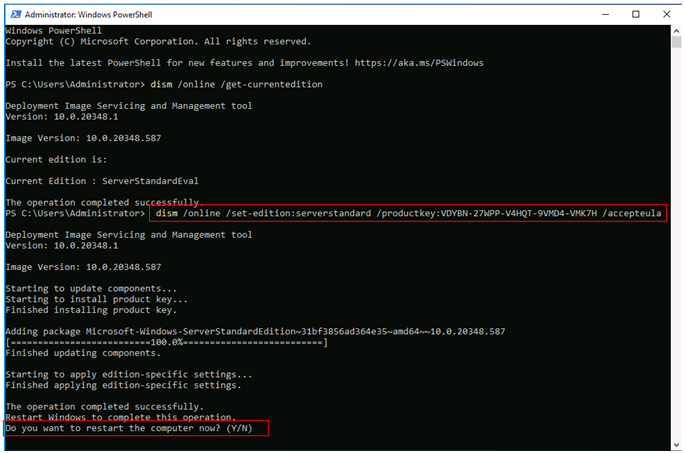685x453 pixels.
Task: Click the scrollbar down arrow
Action: point(677,445)
